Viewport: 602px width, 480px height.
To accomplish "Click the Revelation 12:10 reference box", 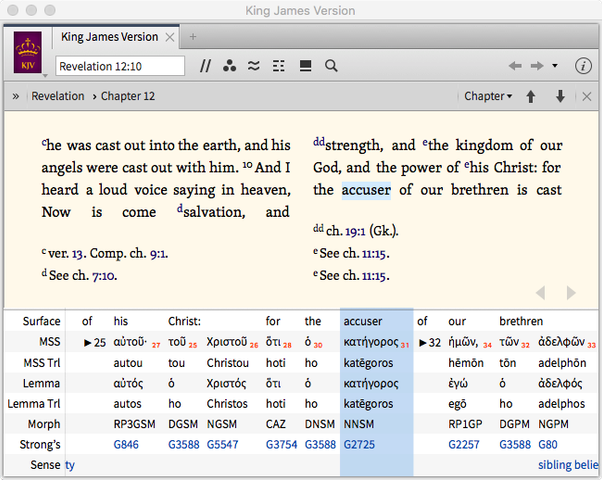I will point(120,66).
